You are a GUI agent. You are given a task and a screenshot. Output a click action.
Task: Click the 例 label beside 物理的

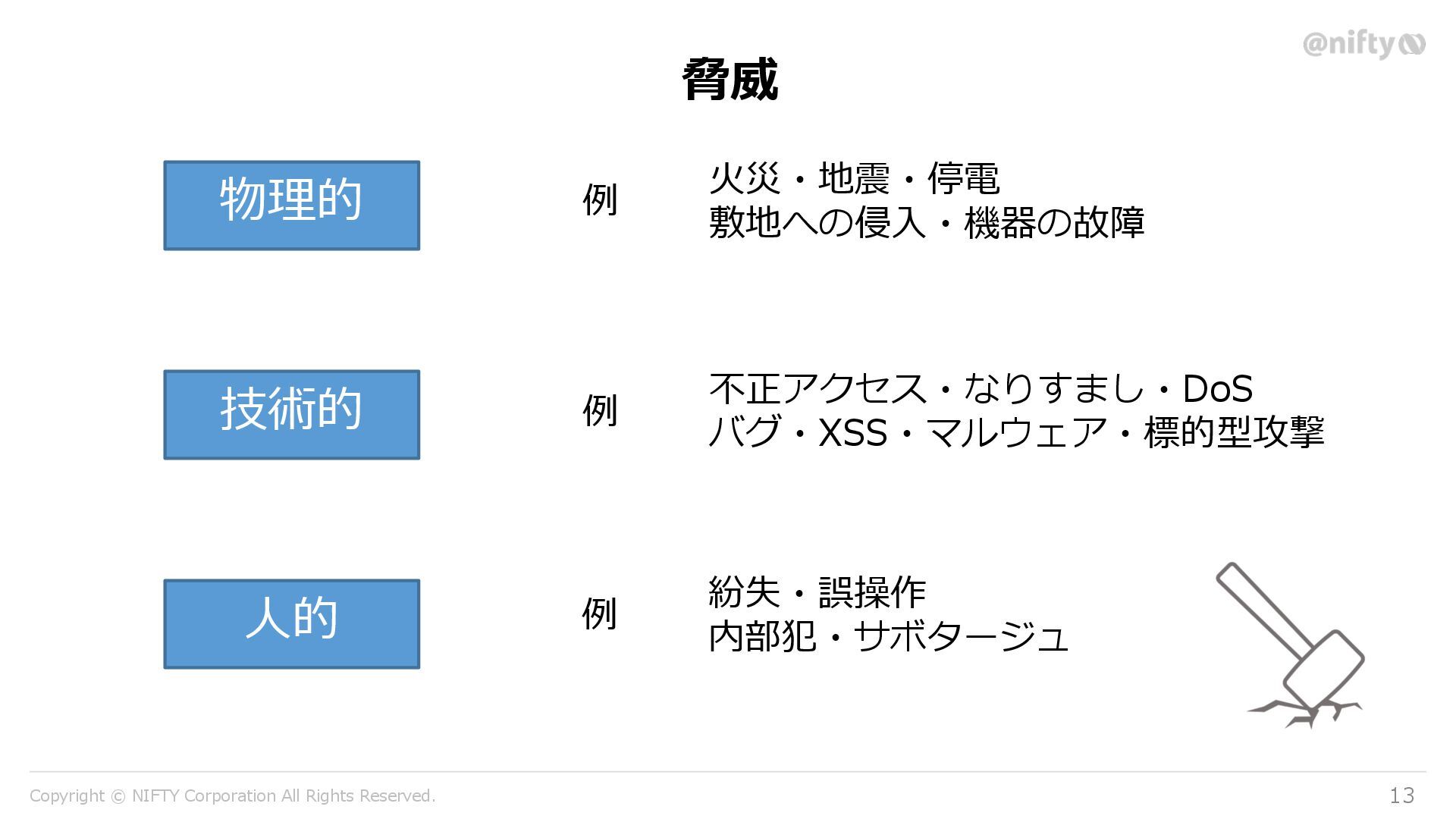click(x=599, y=200)
